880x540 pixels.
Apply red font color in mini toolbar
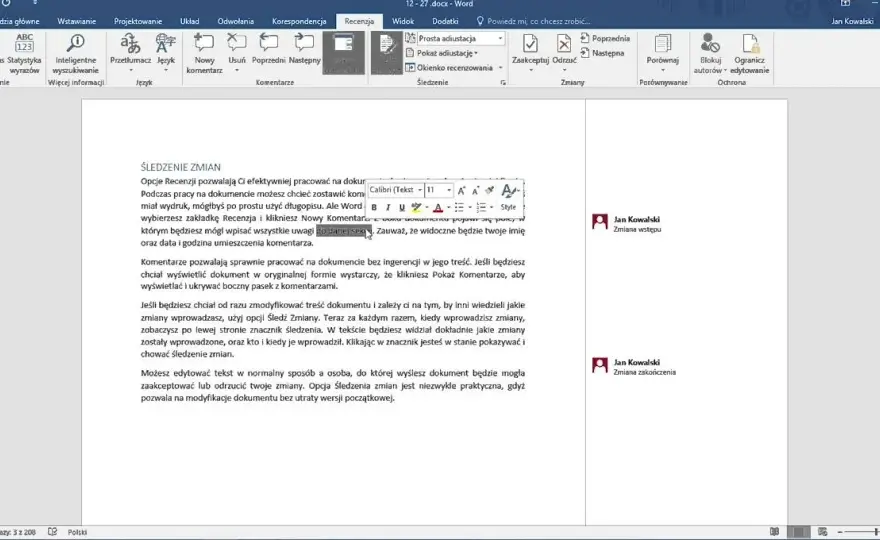pos(438,207)
